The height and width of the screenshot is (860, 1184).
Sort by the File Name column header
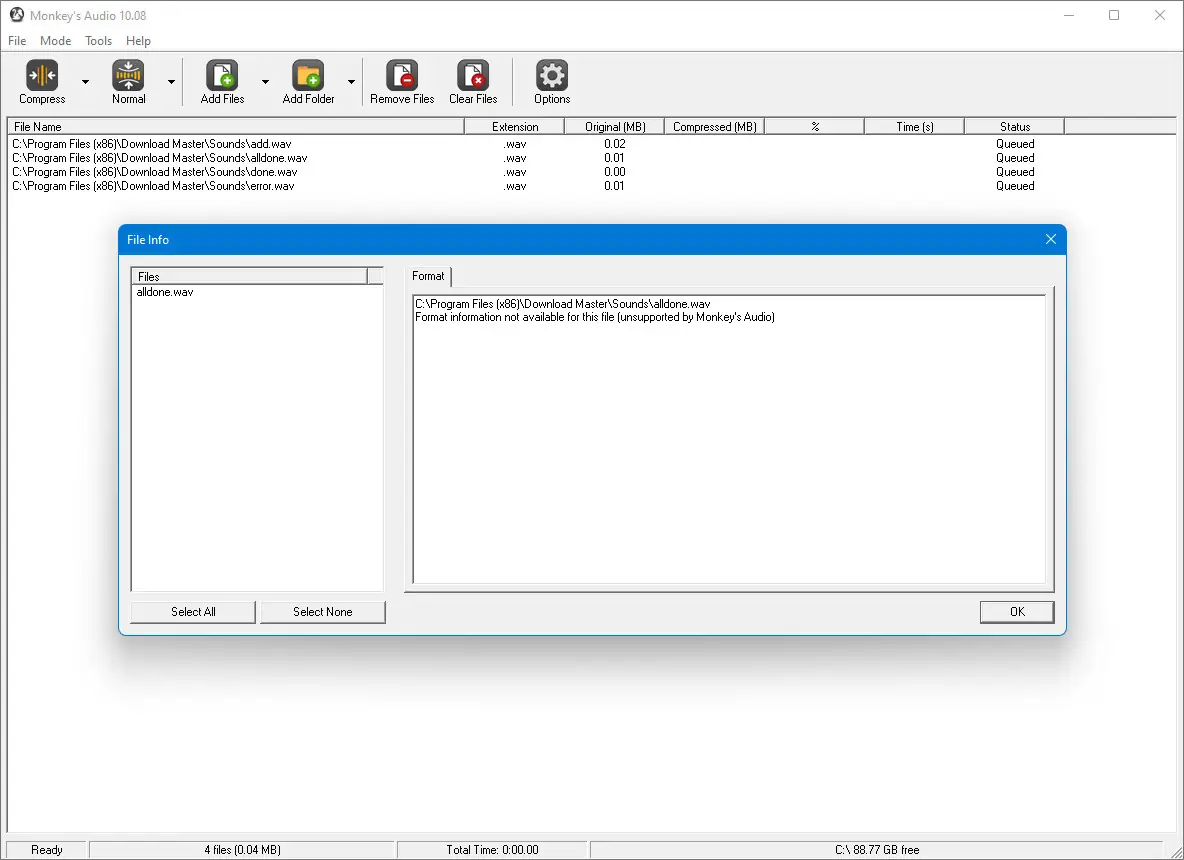coord(236,127)
